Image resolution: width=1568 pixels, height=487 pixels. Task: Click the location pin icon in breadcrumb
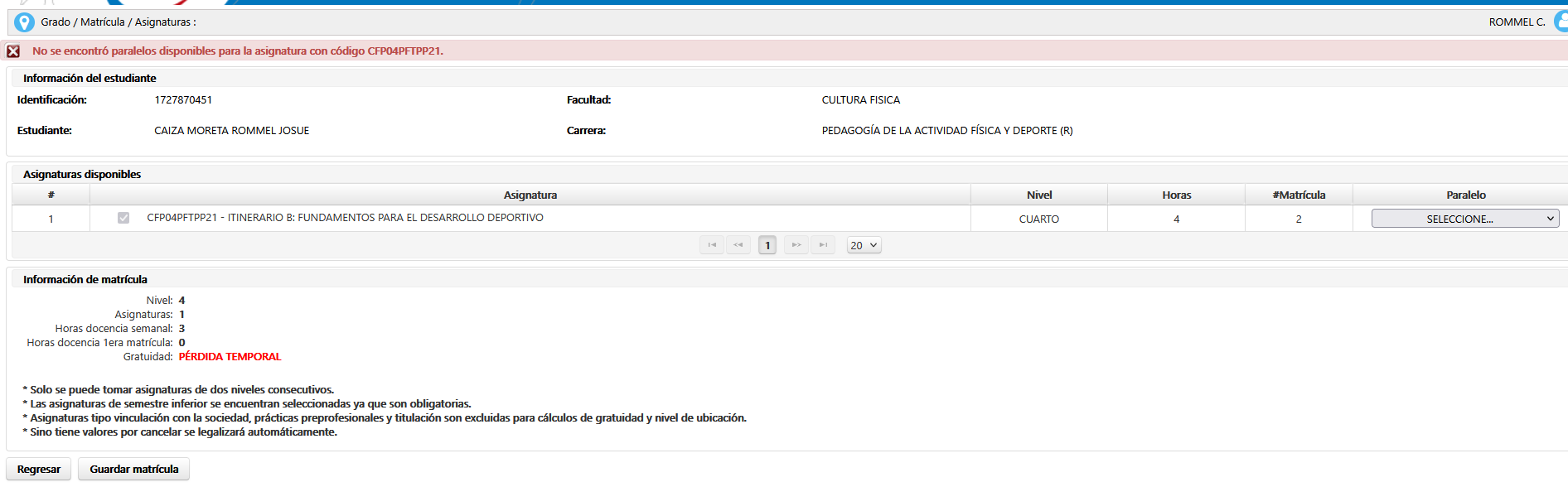coord(24,22)
